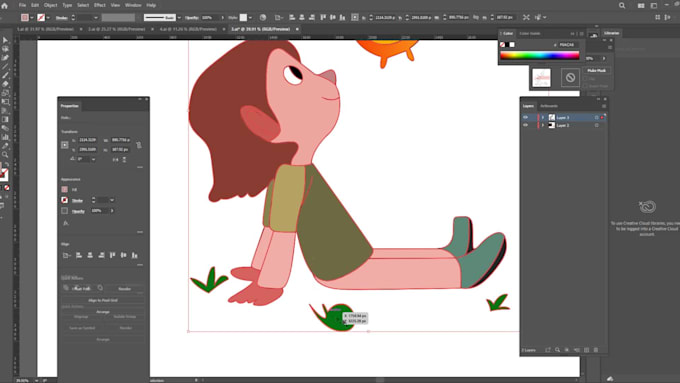Enable the Invert Mask checkbox
The image size is (680, 383).
click(585, 86)
